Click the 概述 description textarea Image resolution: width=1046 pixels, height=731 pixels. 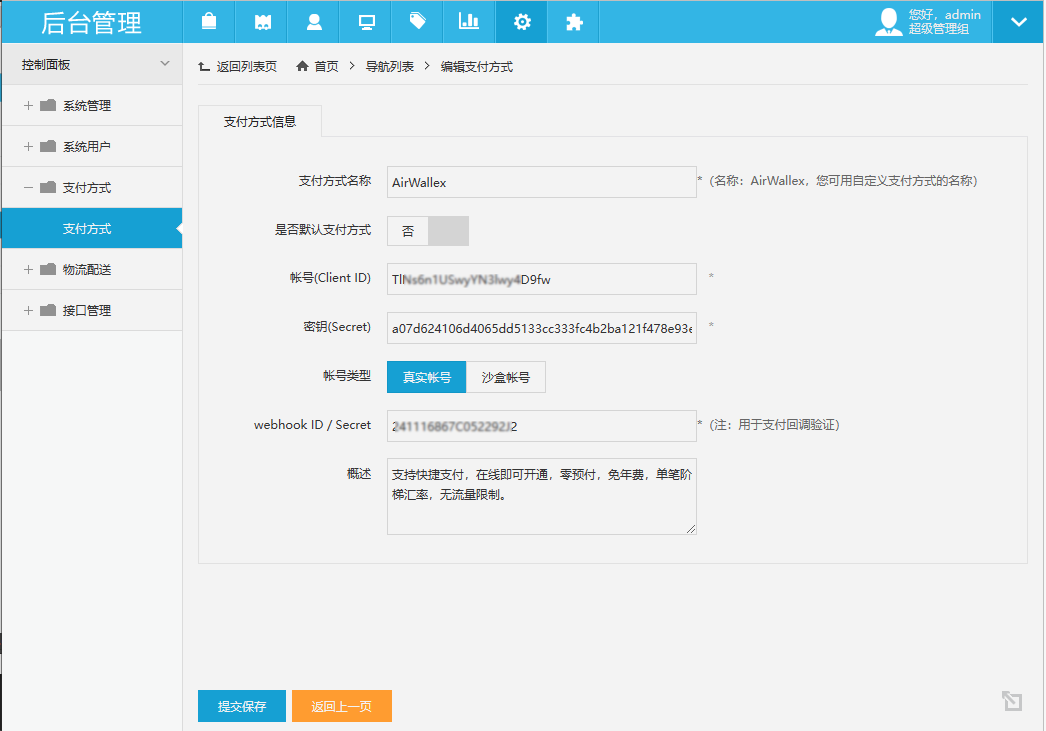click(542, 496)
